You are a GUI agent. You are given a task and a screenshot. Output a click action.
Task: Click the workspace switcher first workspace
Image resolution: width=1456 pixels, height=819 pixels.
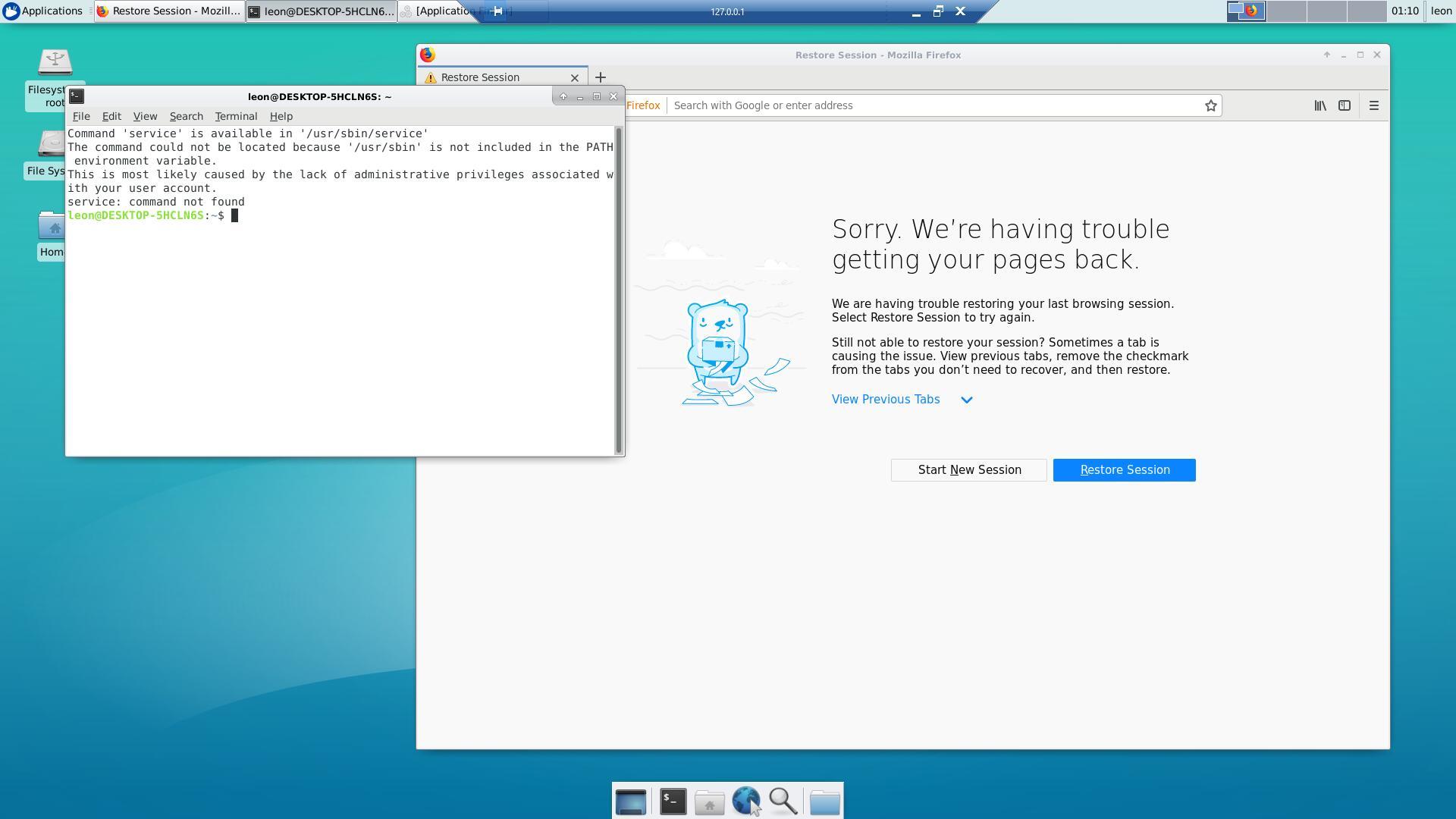coord(1247,11)
